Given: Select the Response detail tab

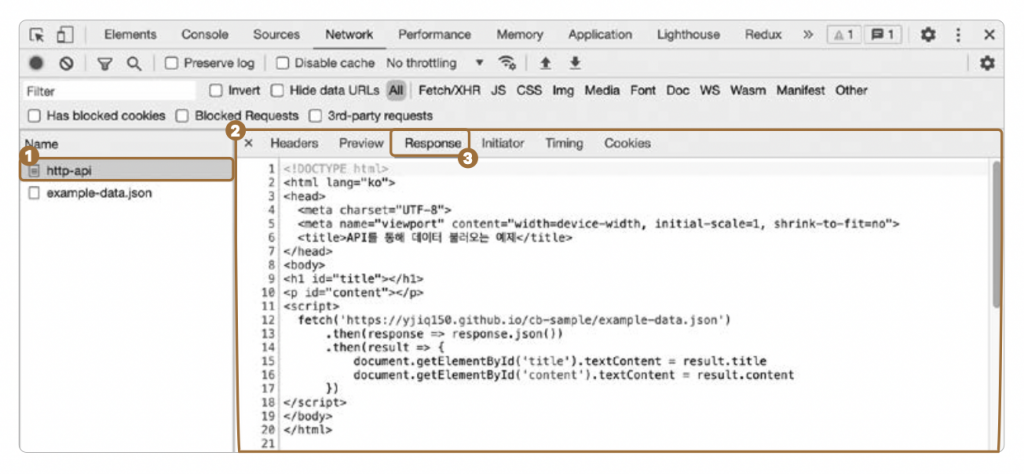Looking at the screenshot, I should tap(432, 143).
